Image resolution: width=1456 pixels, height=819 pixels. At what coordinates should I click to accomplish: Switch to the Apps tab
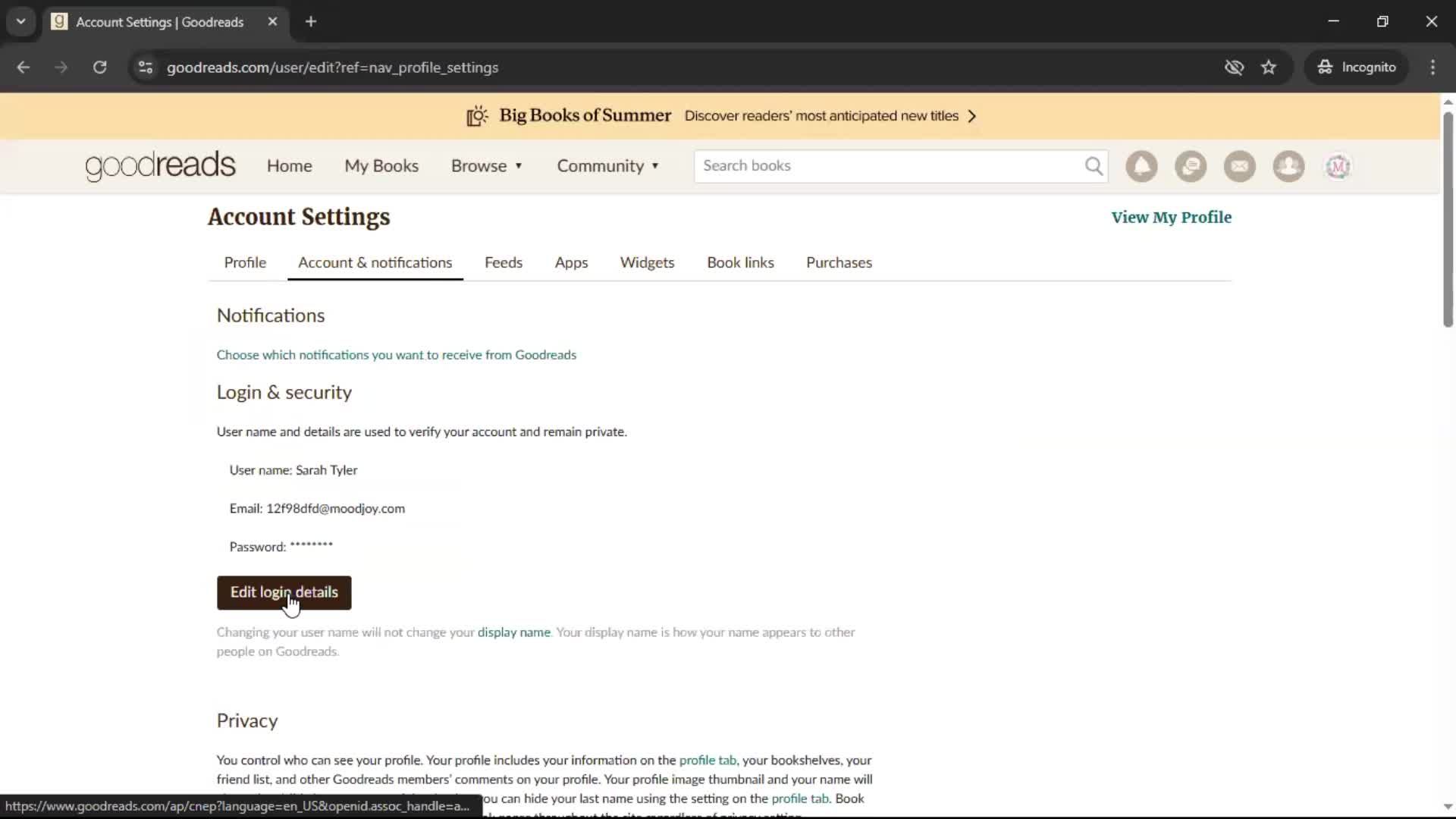click(x=571, y=262)
